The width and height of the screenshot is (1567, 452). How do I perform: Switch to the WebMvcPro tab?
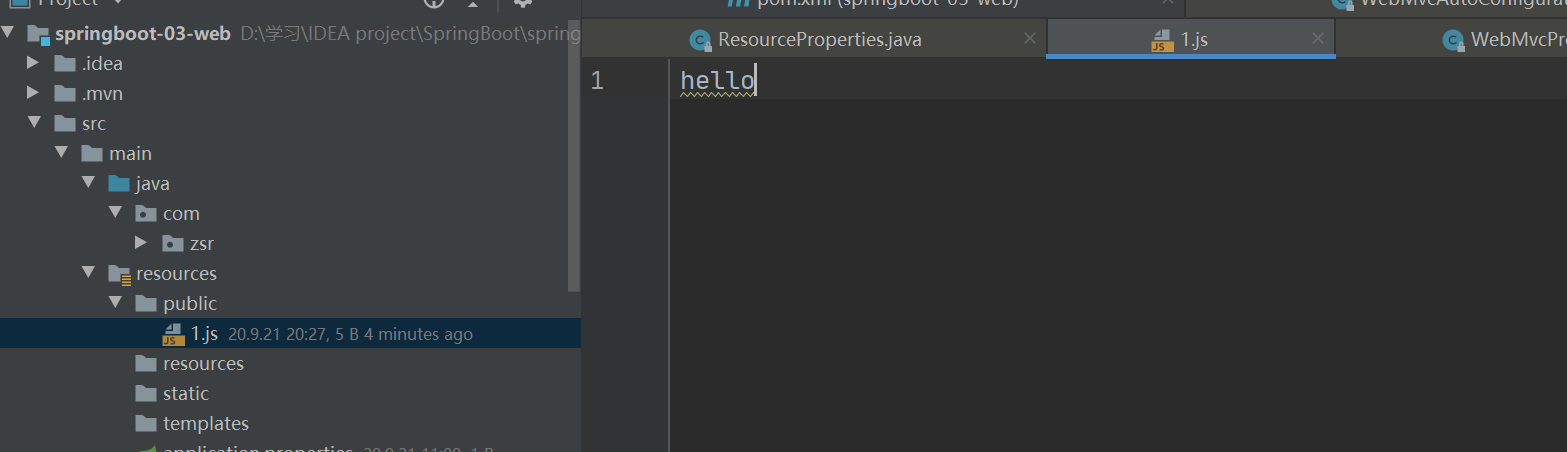point(1518,40)
